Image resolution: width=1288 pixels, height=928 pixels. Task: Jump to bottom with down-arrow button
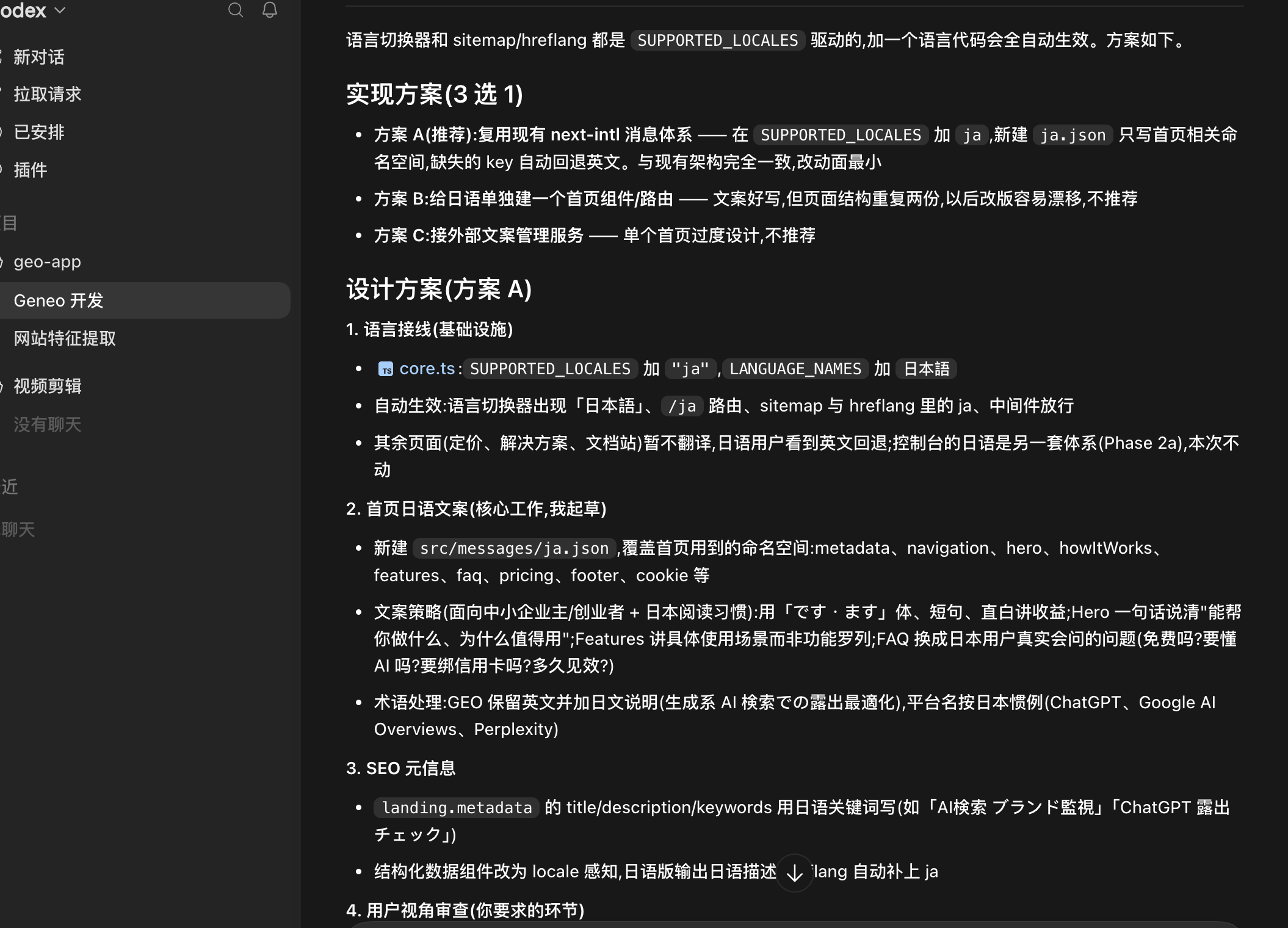(x=794, y=873)
